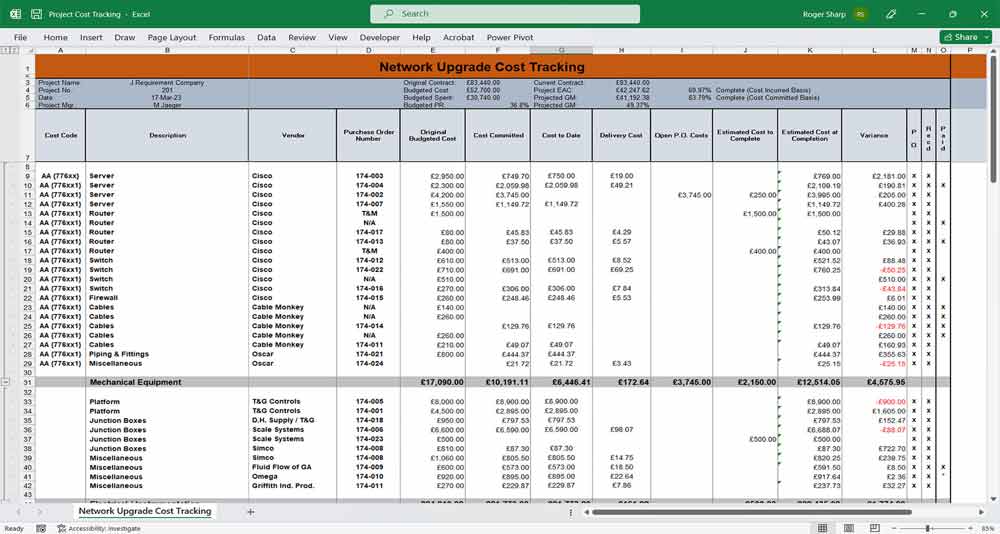Image resolution: width=1000 pixels, height=534 pixels.
Task: Select row 31 header
Action: coord(27,382)
